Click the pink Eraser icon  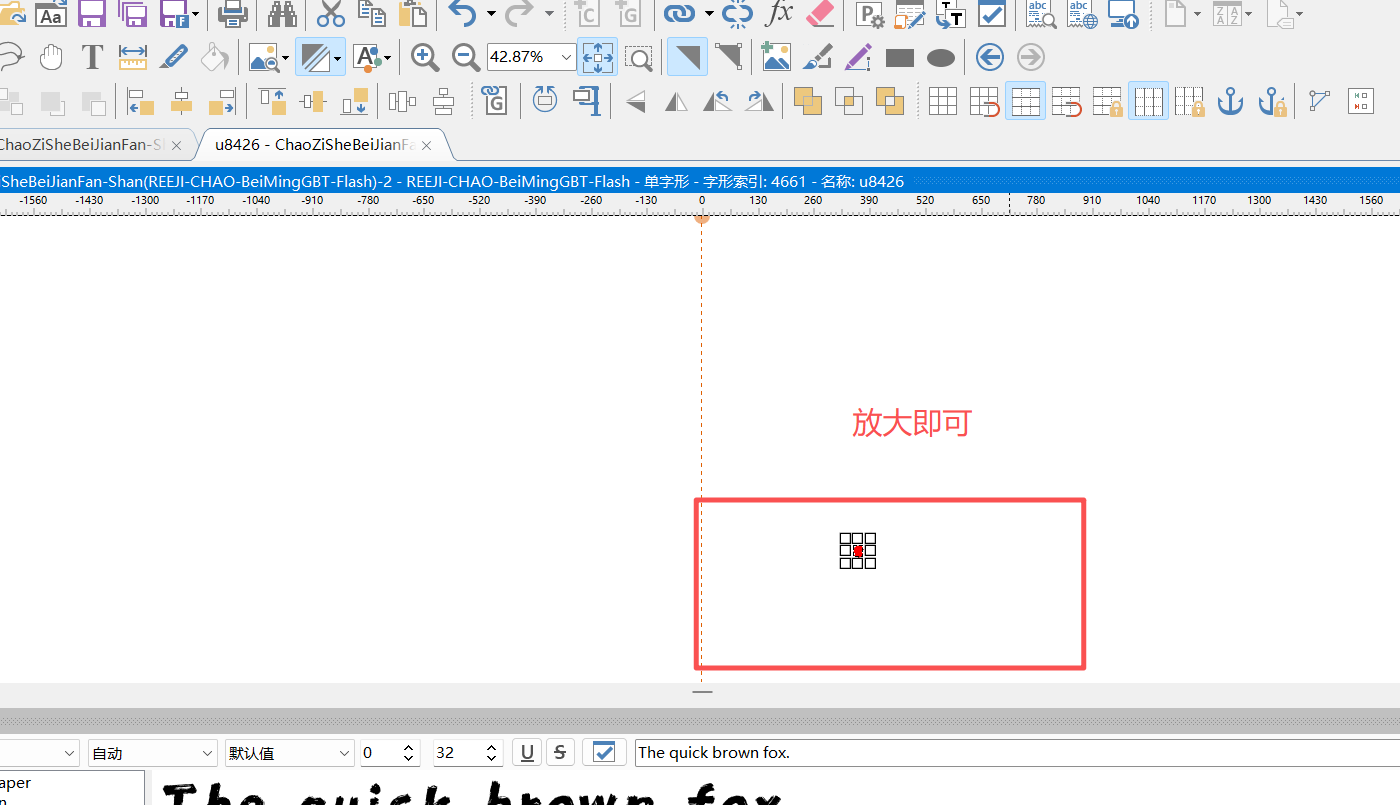pos(819,14)
